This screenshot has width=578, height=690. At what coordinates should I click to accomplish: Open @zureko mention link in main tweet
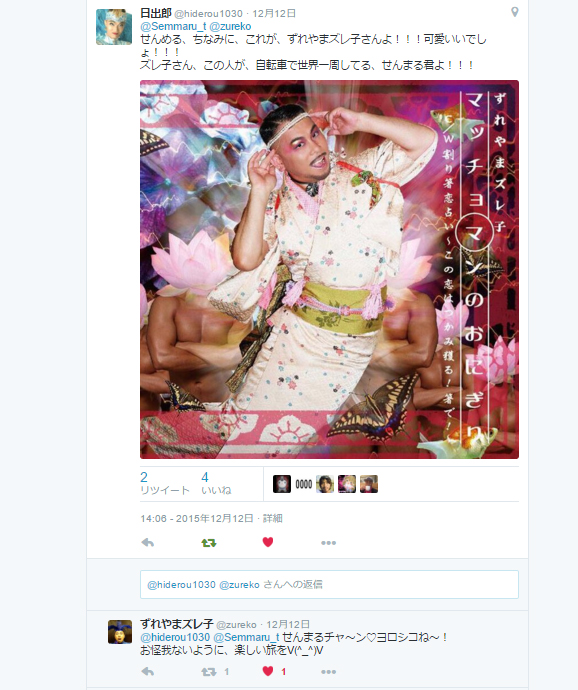click(x=230, y=26)
